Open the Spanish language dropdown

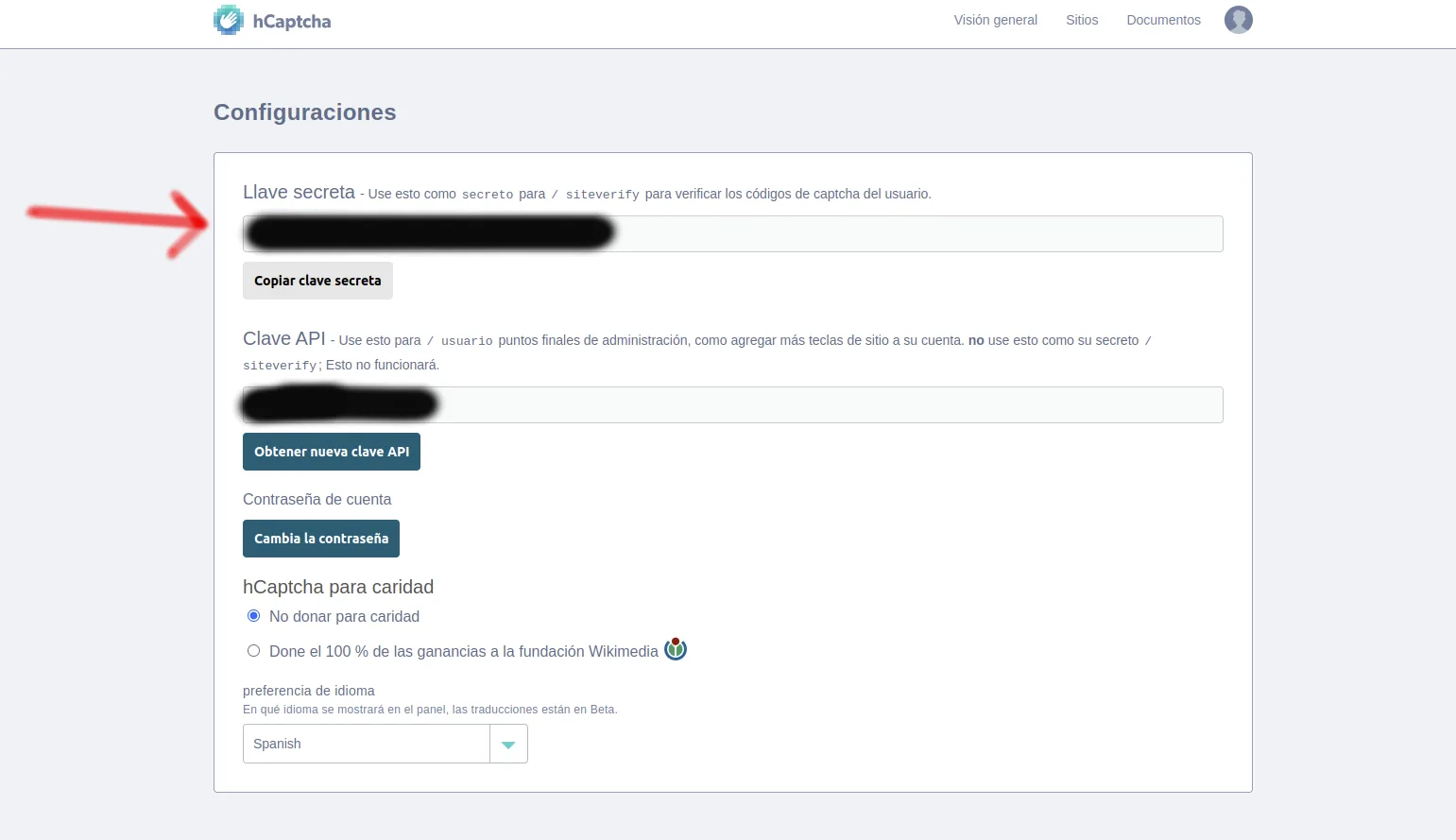pyautogui.click(x=385, y=744)
